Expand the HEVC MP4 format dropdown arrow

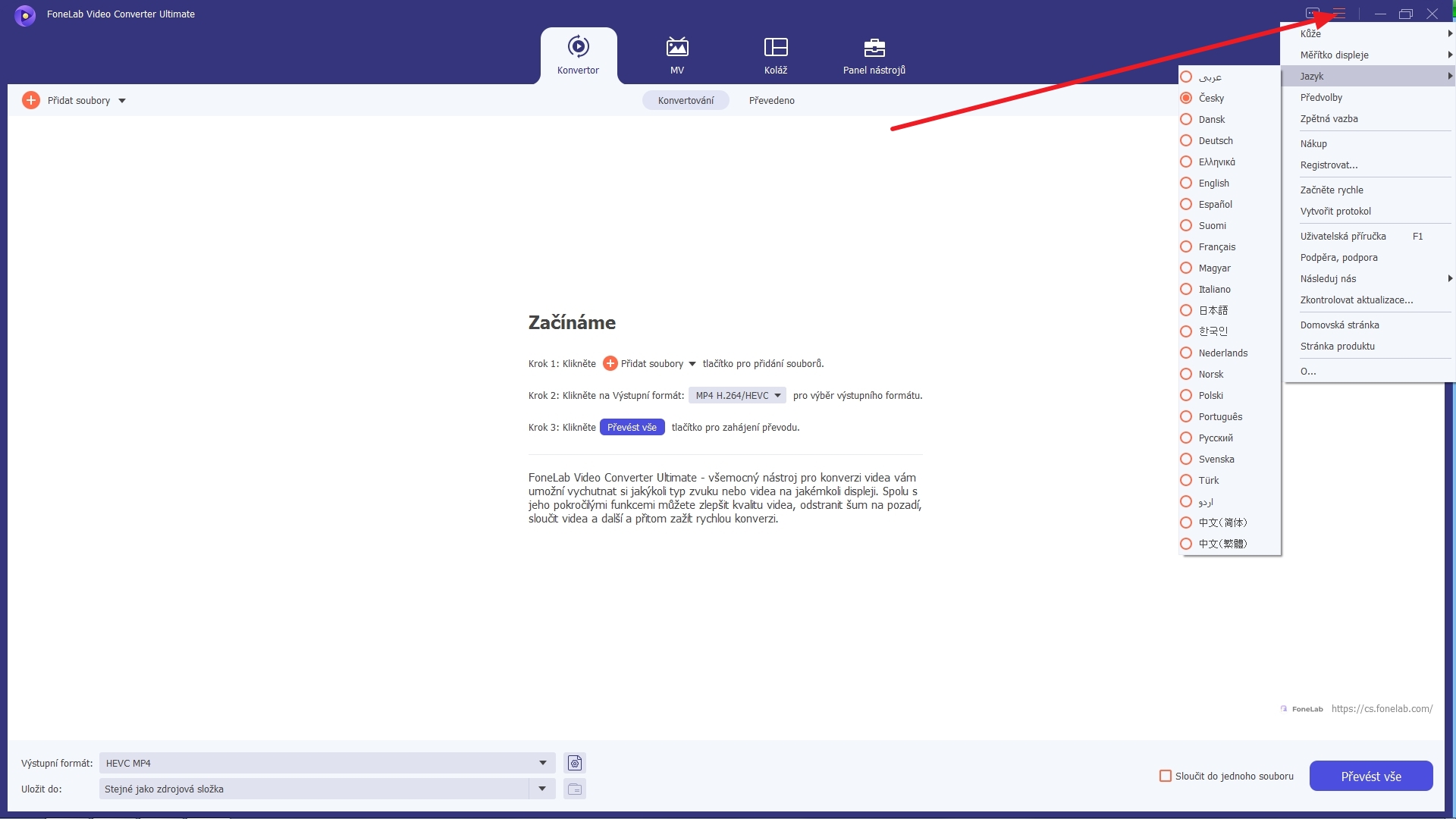(x=543, y=763)
